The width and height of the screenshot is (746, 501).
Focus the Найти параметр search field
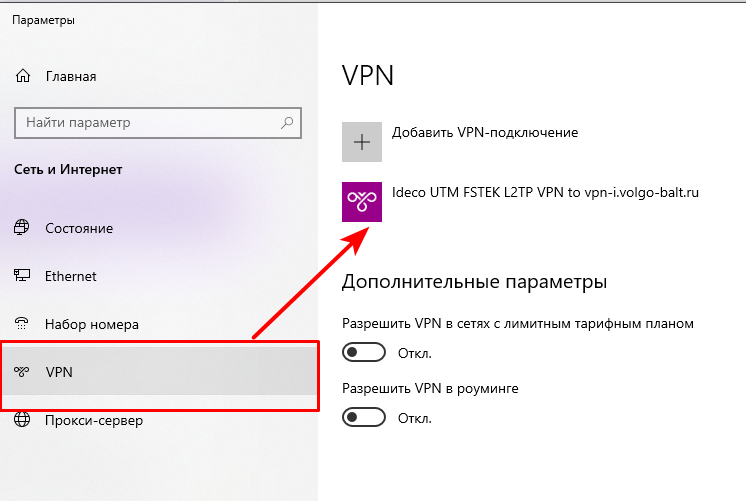click(145, 123)
